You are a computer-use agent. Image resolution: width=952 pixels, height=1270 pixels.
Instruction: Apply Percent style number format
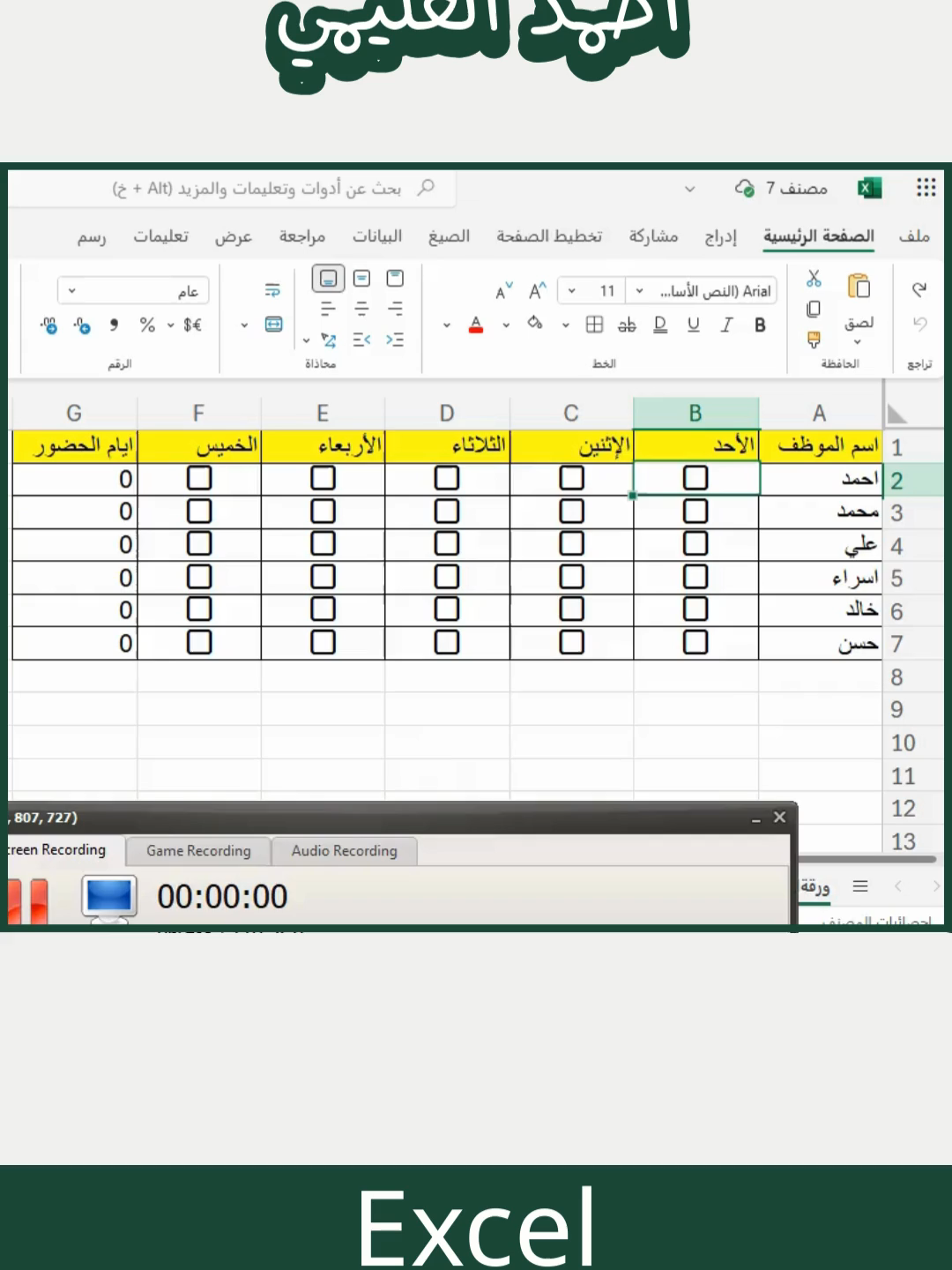[x=147, y=325]
